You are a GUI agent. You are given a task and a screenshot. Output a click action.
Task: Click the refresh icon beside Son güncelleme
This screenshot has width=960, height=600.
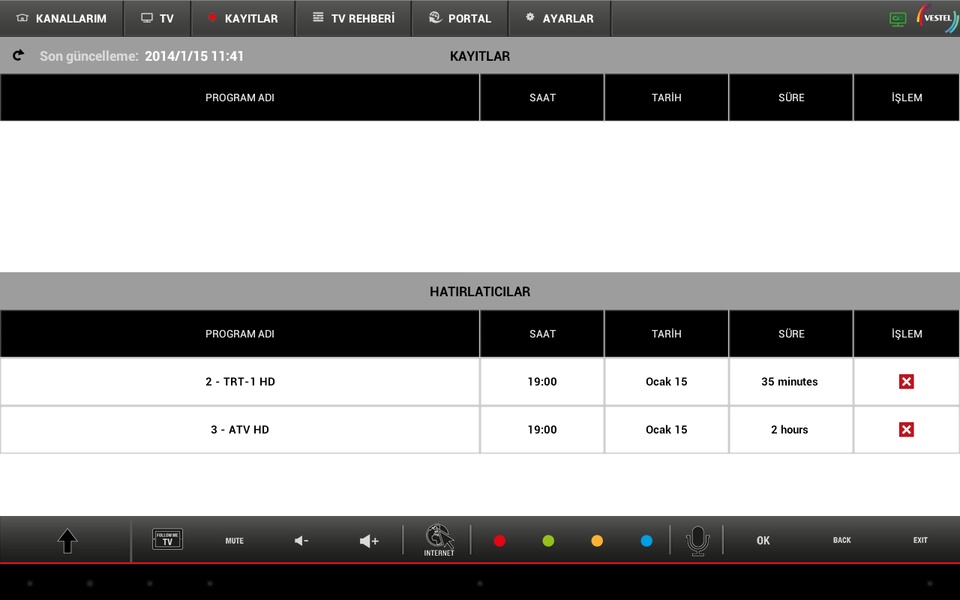point(18,56)
